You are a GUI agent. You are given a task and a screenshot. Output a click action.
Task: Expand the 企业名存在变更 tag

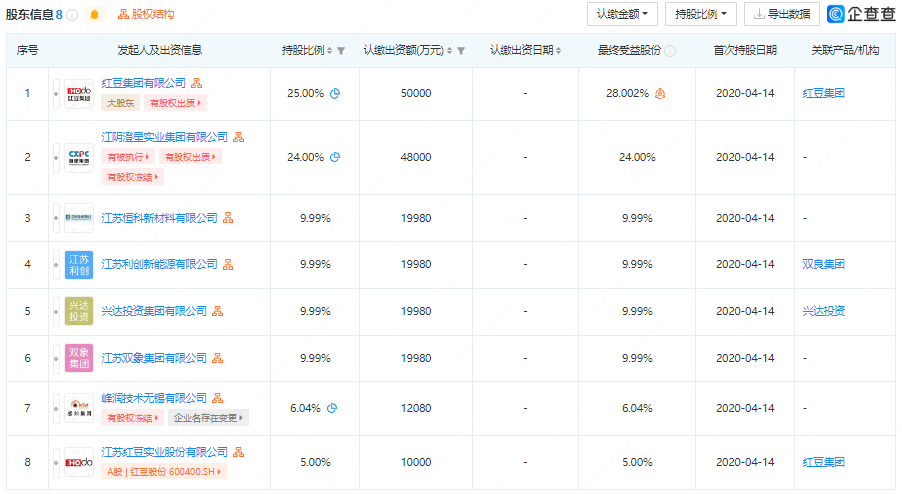tap(210, 418)
